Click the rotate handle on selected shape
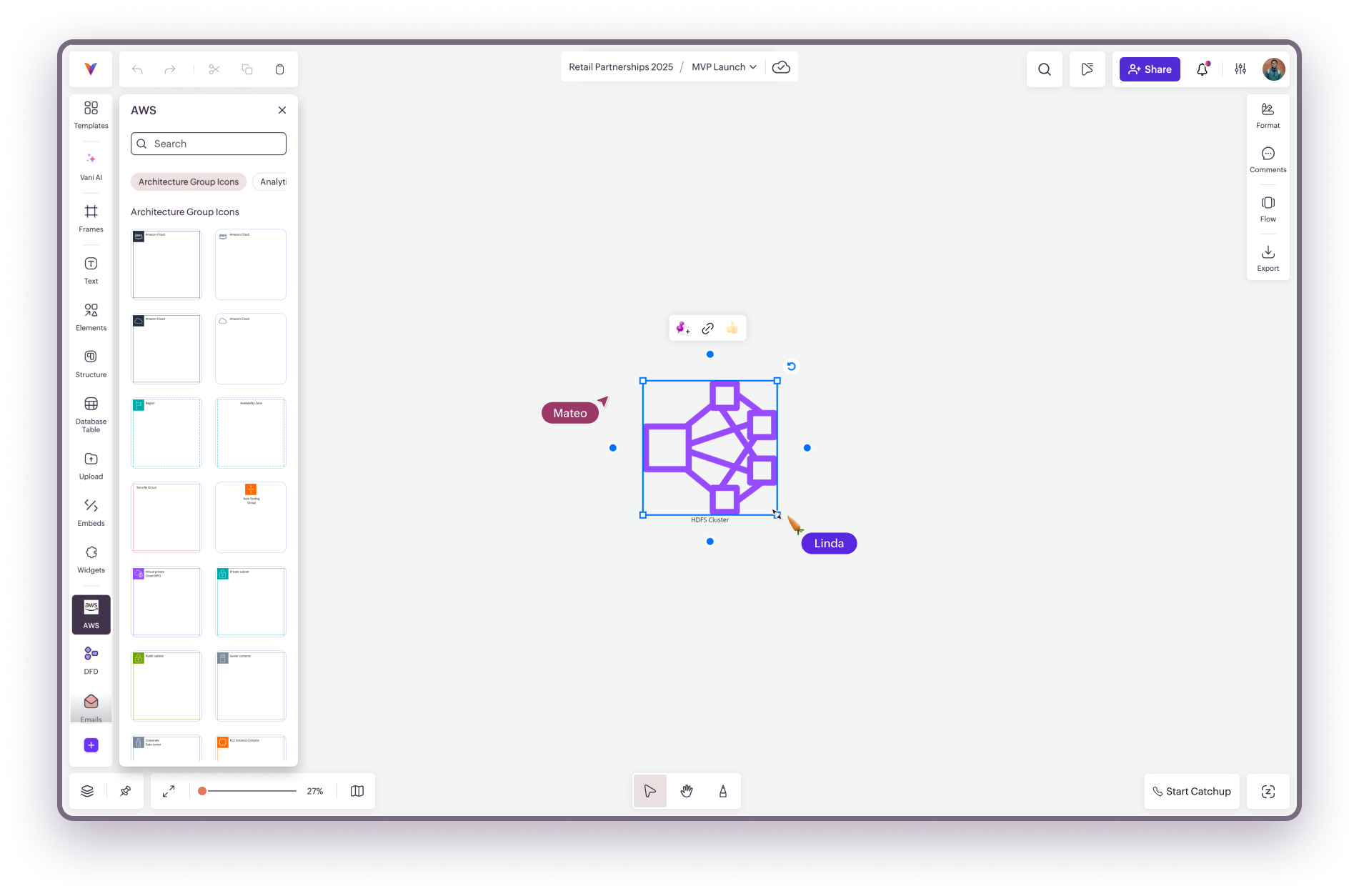The image size is (1359, 896). (x=792, y=367)
